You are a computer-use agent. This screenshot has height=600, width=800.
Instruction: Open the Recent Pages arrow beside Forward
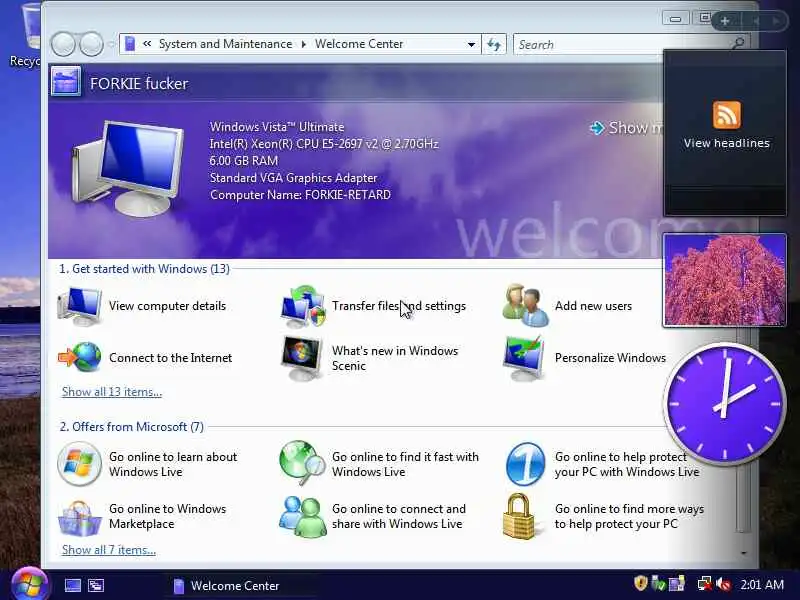pos(111,45)
